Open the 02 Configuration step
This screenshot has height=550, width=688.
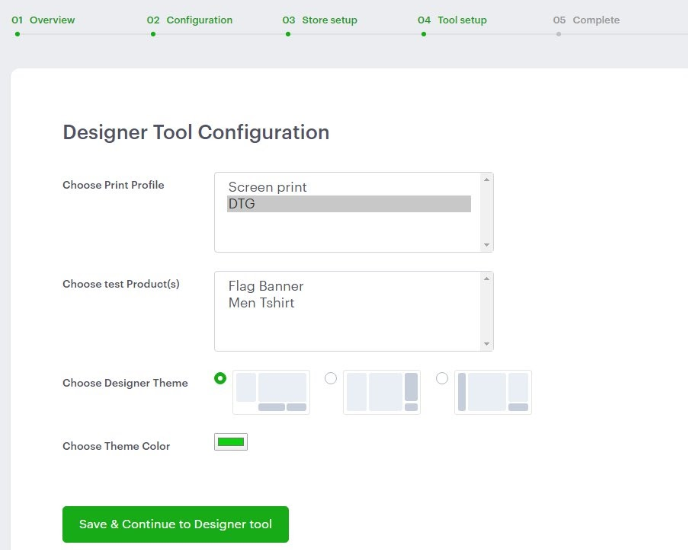189,20
